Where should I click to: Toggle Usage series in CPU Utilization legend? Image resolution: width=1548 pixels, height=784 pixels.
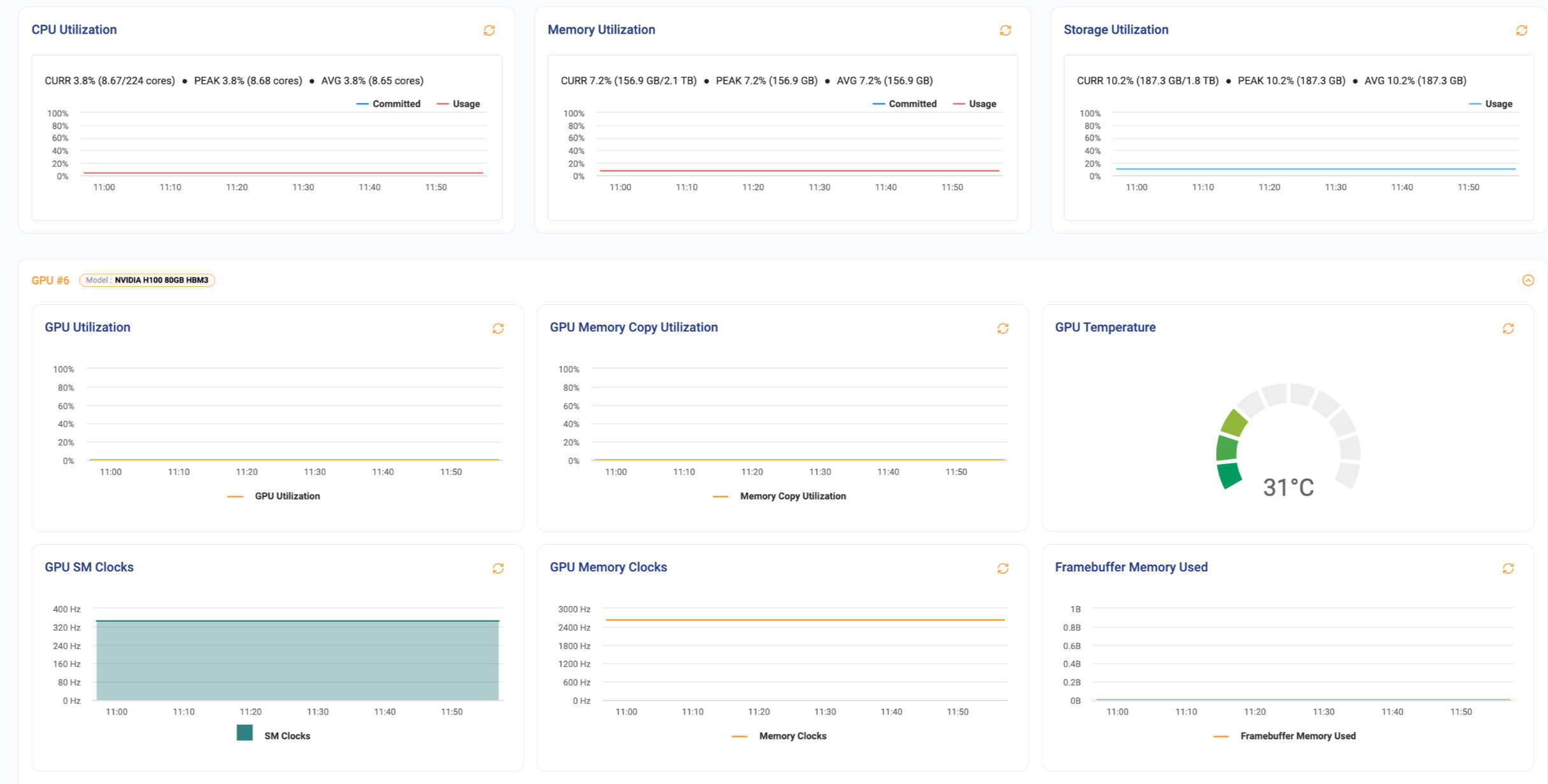coord(459,104)
